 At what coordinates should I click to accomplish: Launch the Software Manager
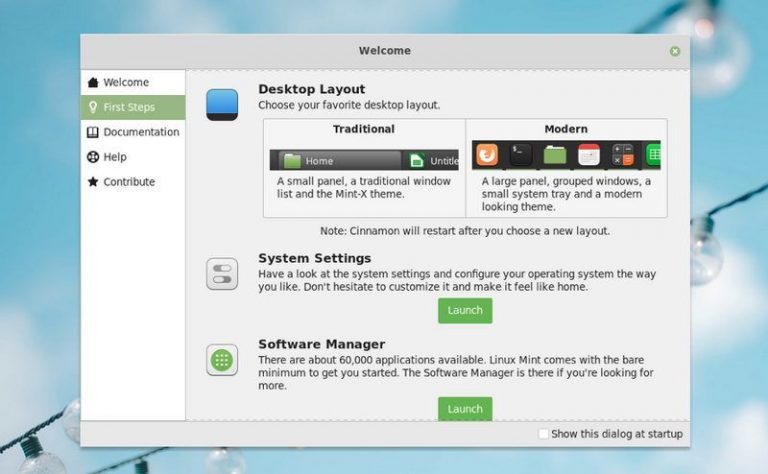point(465,409)
